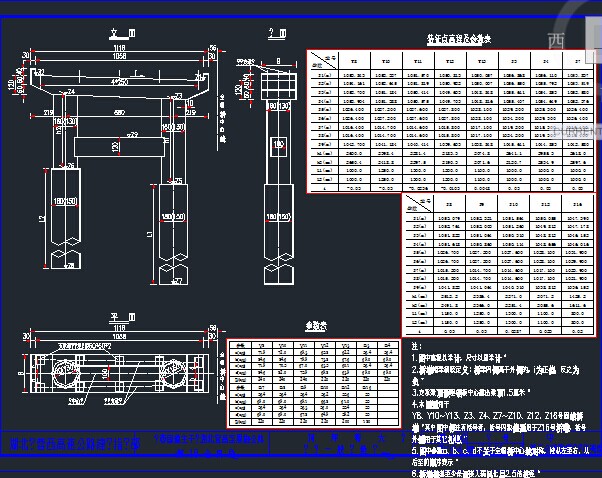Select the plan view title above the bottom drawing

click(x=122, y=317)
